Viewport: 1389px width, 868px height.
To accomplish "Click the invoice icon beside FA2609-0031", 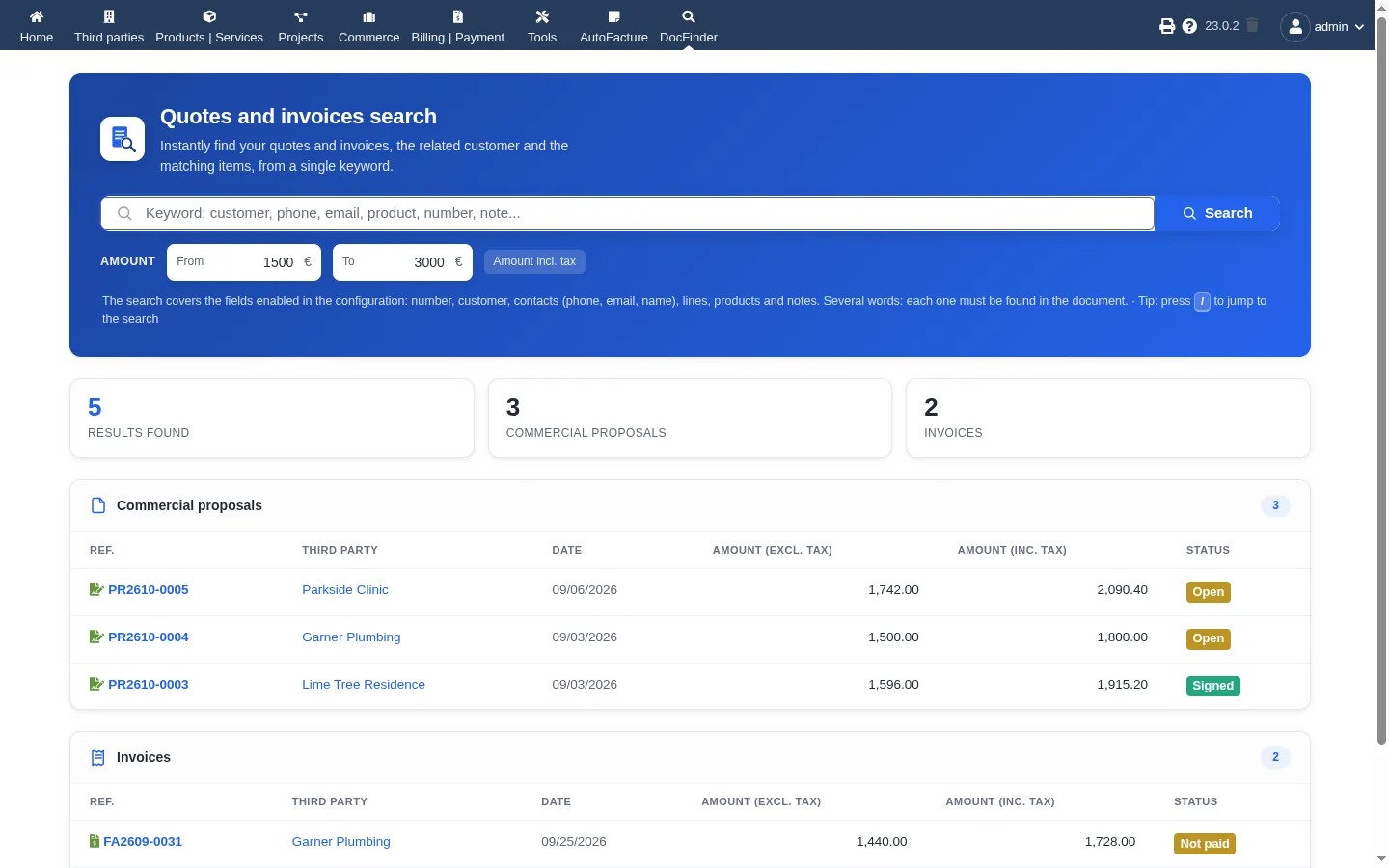I will click(x=95, y=841).
